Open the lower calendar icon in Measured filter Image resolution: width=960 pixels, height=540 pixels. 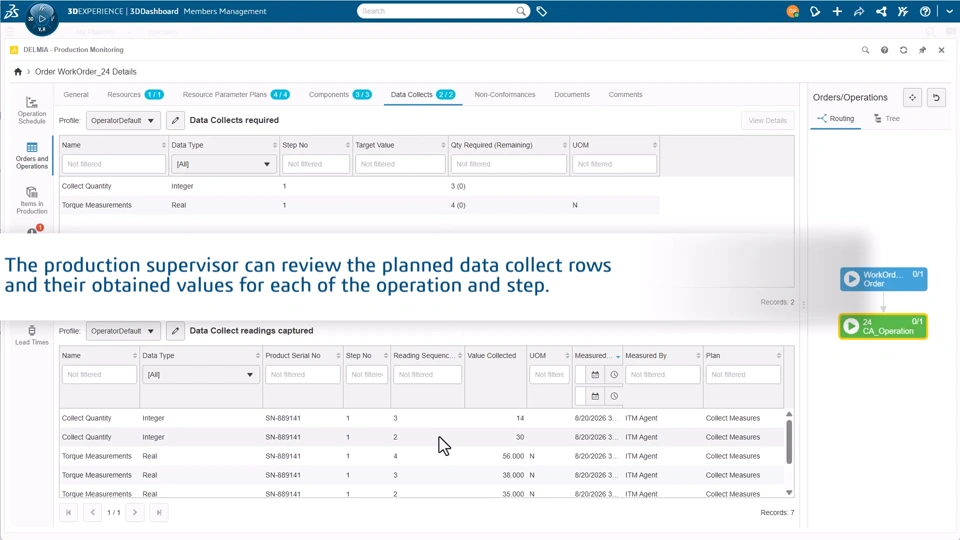coord(595,396)
